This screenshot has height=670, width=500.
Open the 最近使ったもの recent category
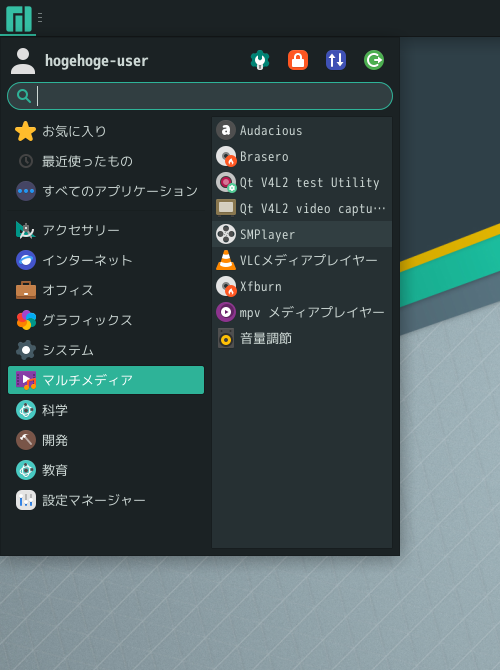coord(106,161)
